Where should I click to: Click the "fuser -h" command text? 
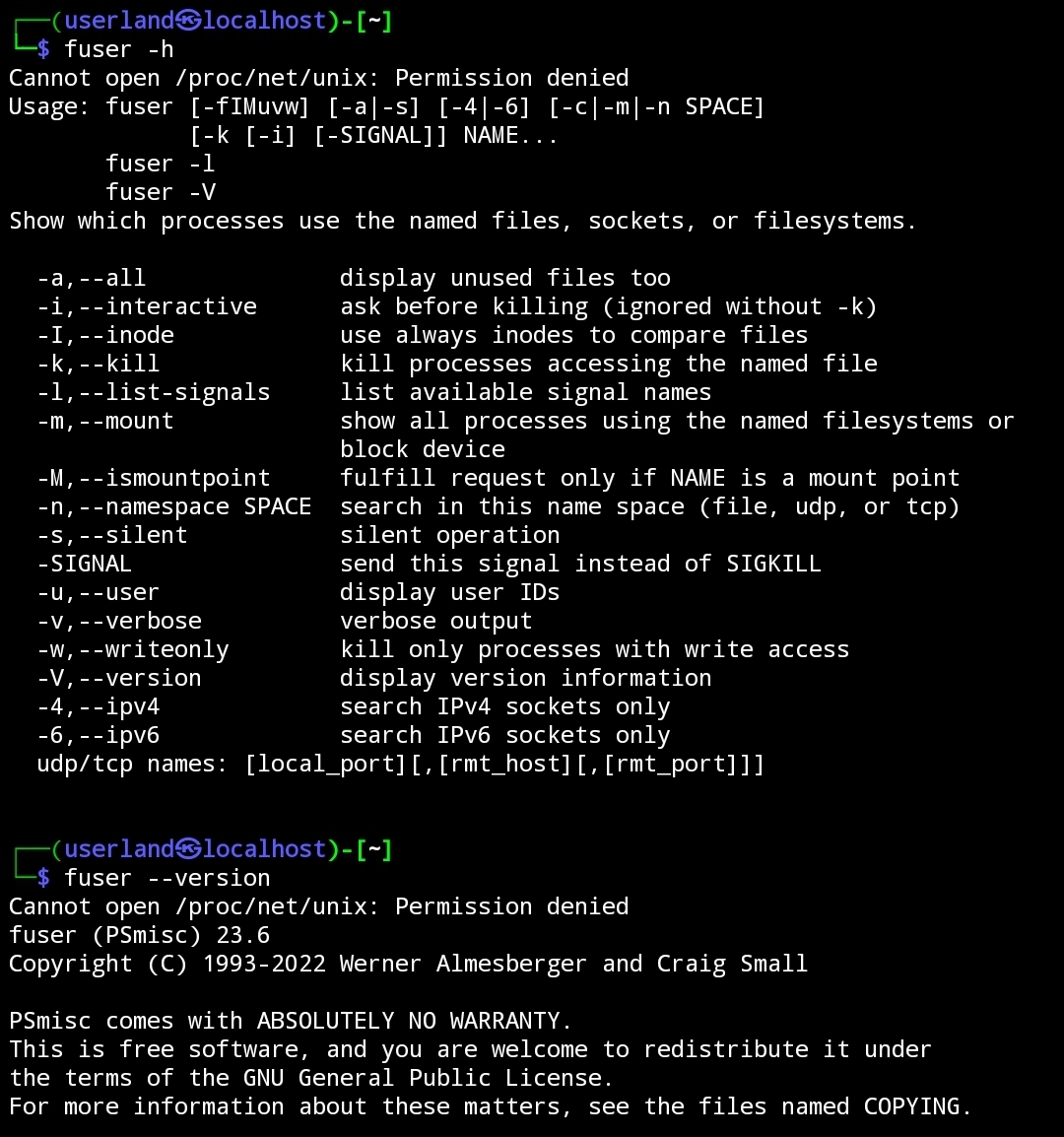pos(119,49)
